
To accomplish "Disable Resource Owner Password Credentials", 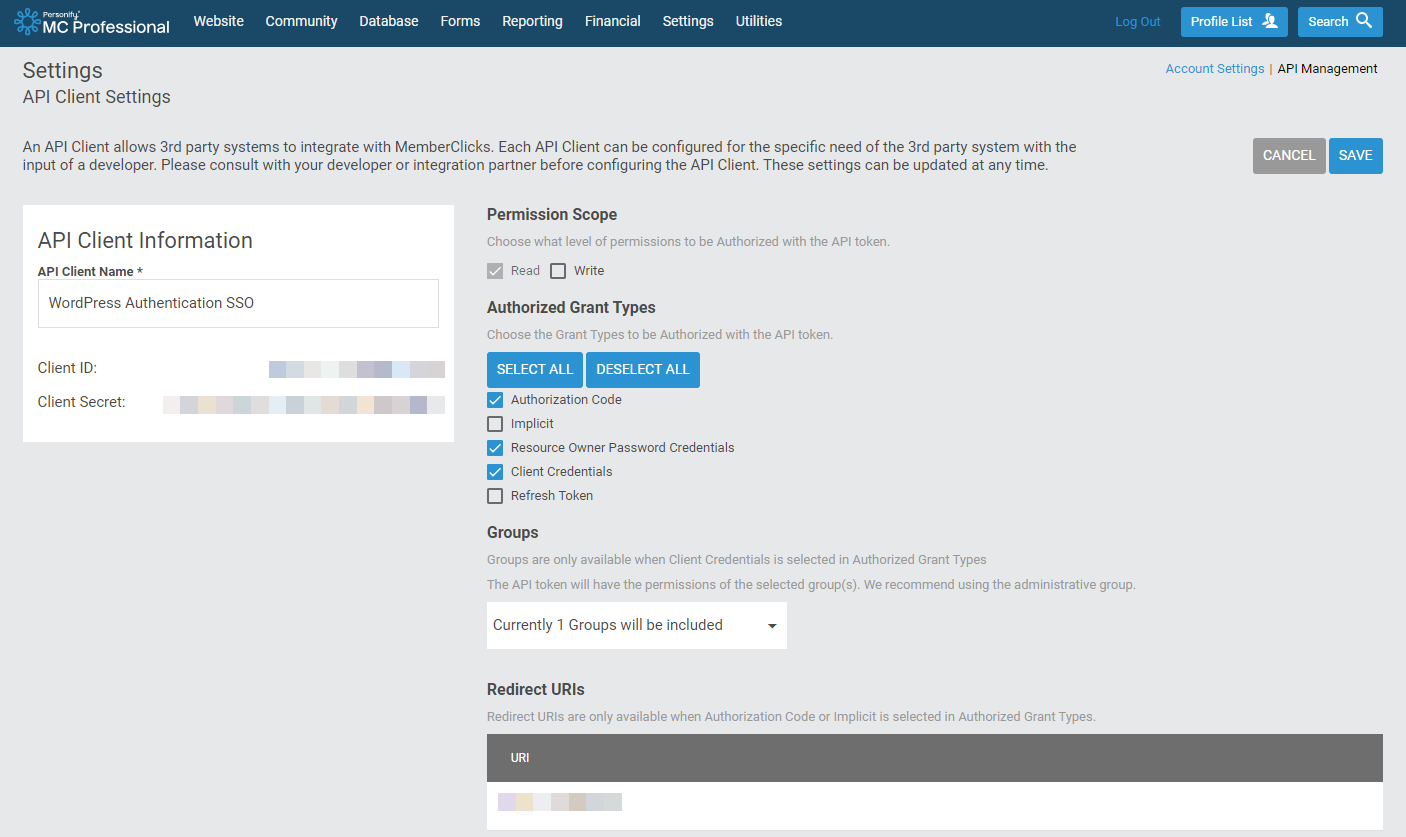I will coord(495,447).
